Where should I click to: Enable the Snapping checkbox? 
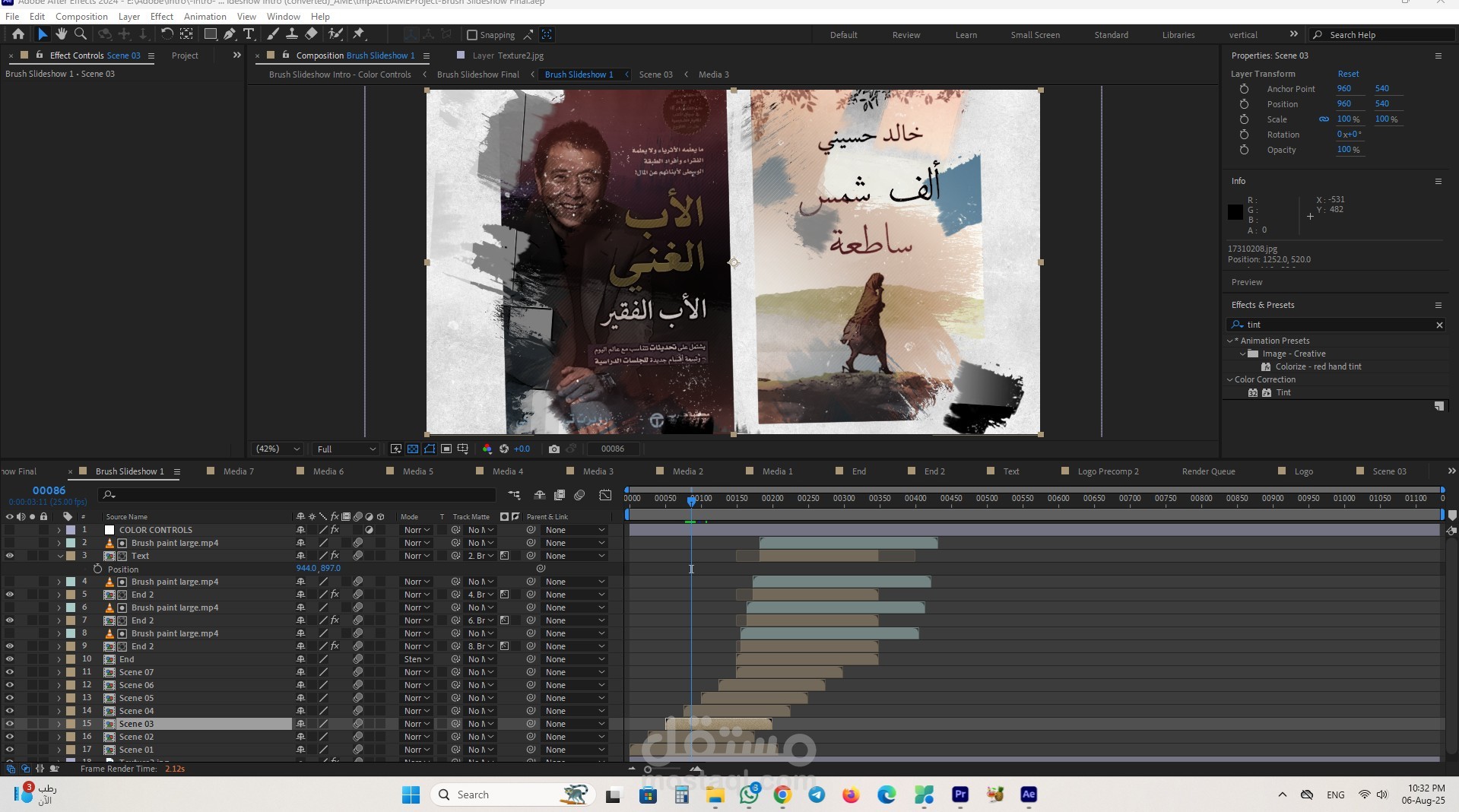point(471,34)
